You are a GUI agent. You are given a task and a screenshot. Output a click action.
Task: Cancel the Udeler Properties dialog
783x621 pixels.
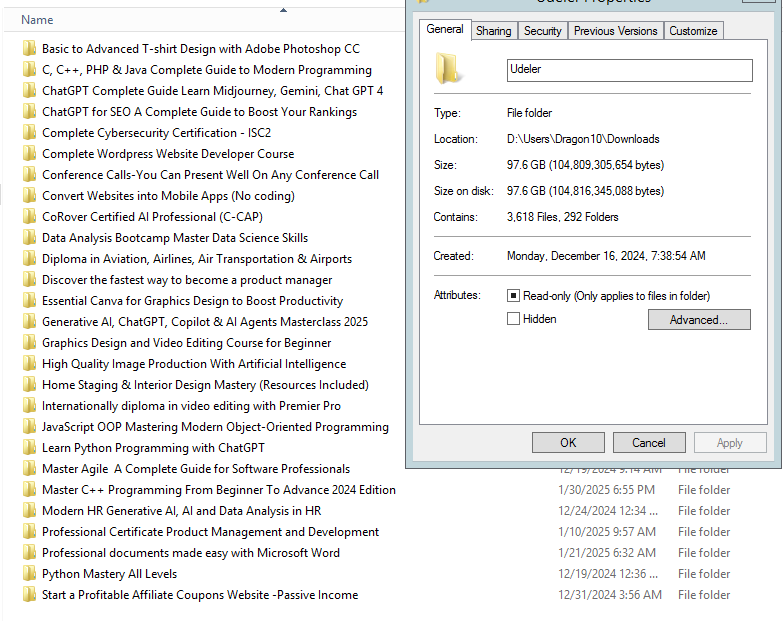click(649, 443)
